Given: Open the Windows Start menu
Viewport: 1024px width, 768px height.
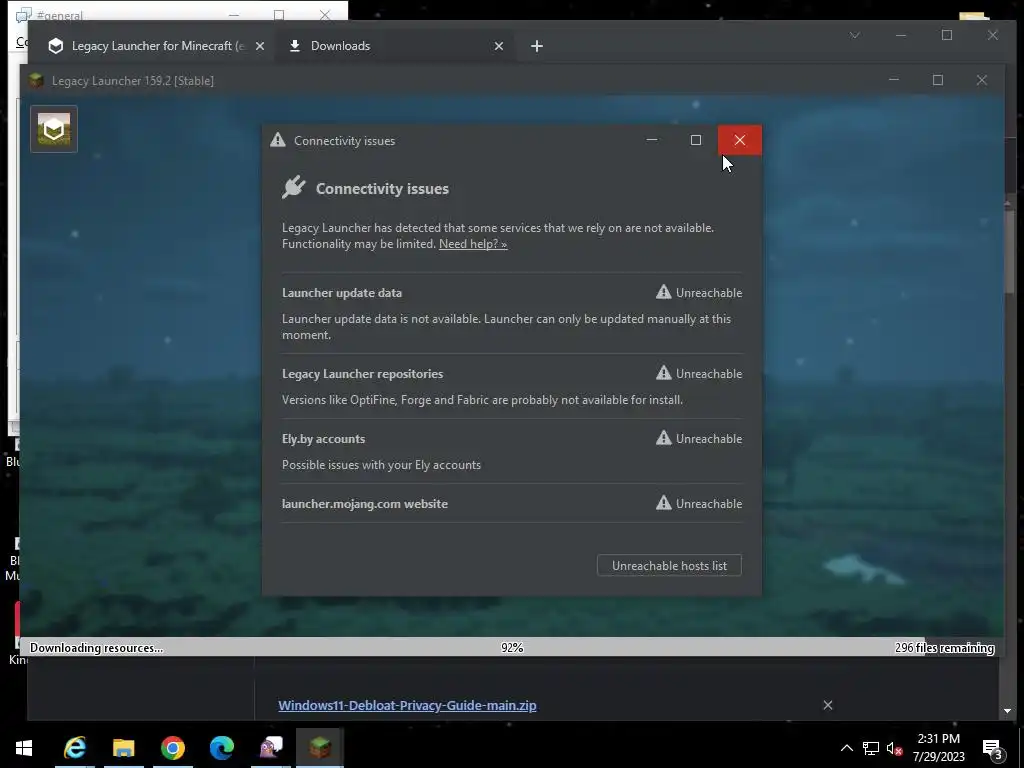Looking at the screenshot, I should click(x=24, y=748).
